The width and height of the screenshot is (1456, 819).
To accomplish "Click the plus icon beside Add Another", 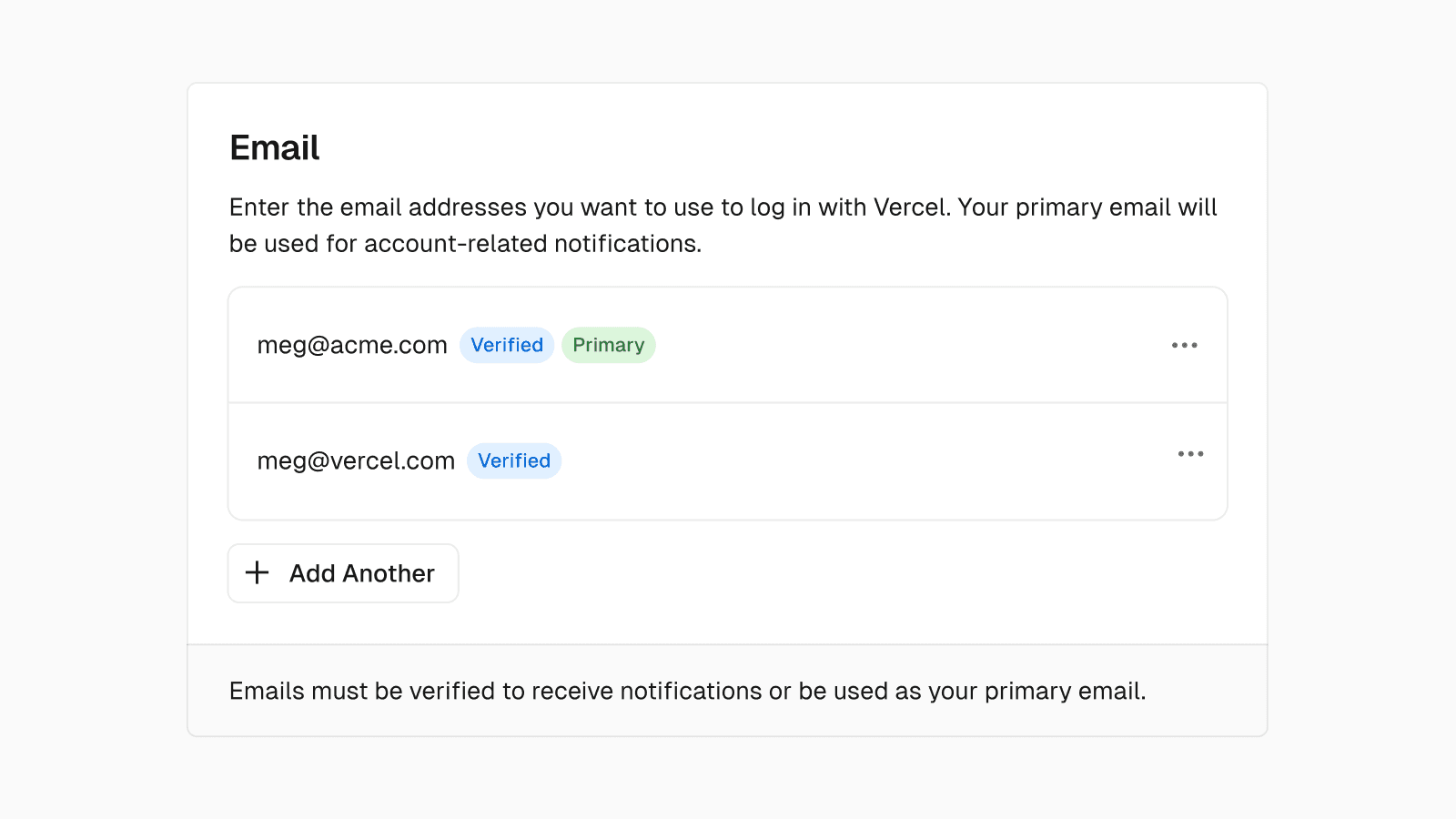I will [x=258, y=572].
